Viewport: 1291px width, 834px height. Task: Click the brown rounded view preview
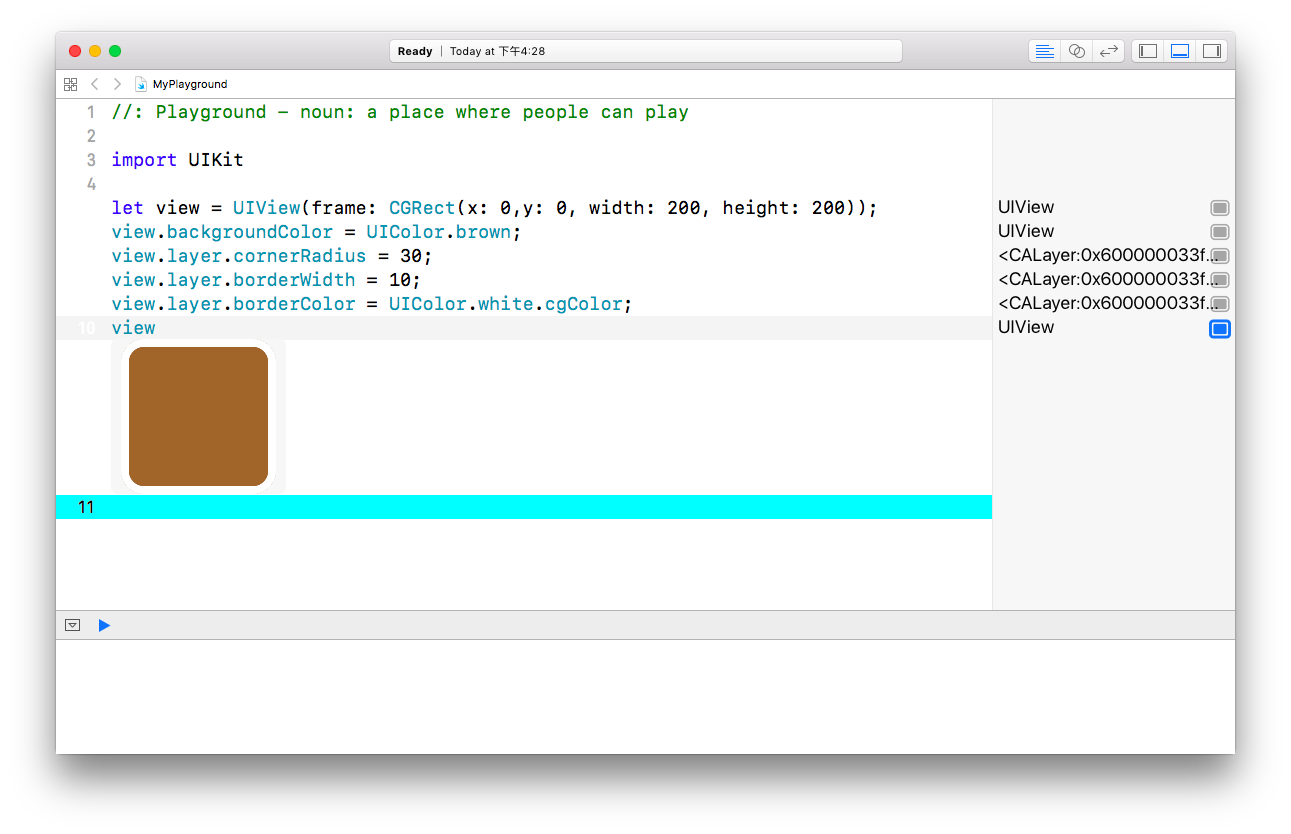[198, 416]
